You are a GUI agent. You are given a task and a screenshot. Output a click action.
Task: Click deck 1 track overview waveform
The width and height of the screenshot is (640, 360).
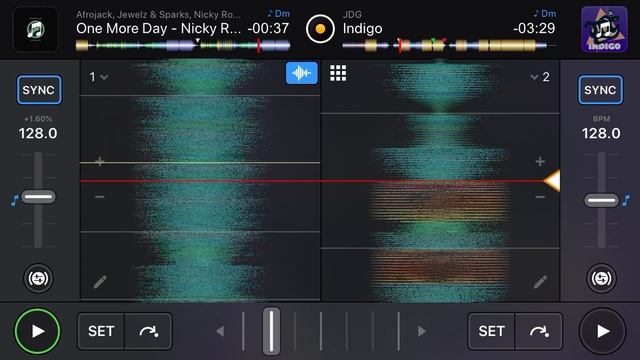click(183, 45)
